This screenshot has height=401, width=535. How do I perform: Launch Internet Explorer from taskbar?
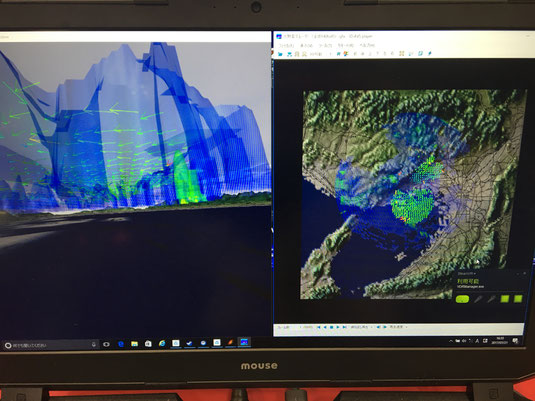(x=162, y=343)
